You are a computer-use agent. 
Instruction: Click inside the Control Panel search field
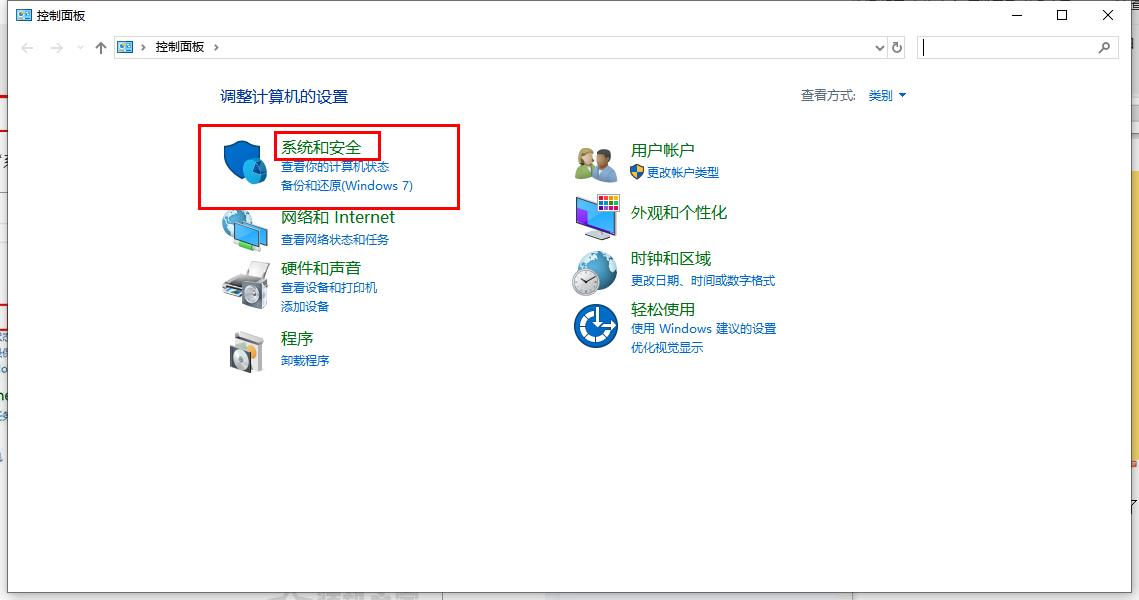(x=1010, y=47)
